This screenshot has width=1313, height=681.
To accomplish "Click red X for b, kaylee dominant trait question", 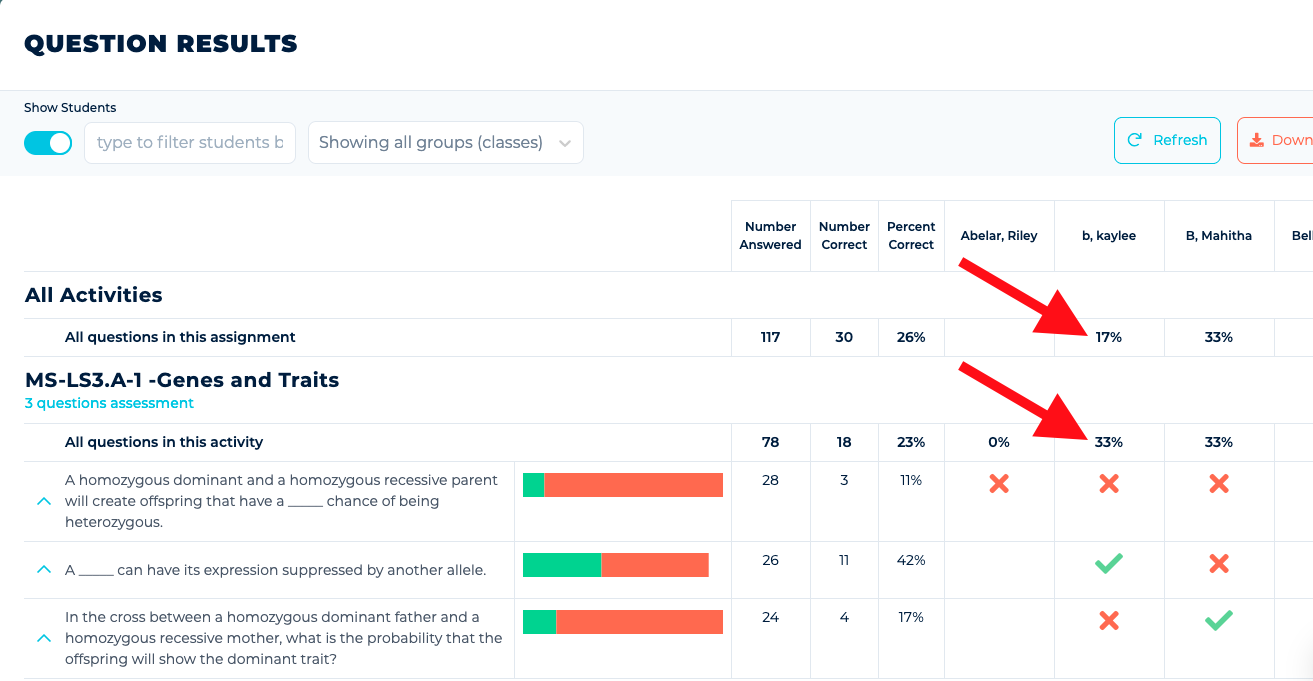I will click(1108, 621).
